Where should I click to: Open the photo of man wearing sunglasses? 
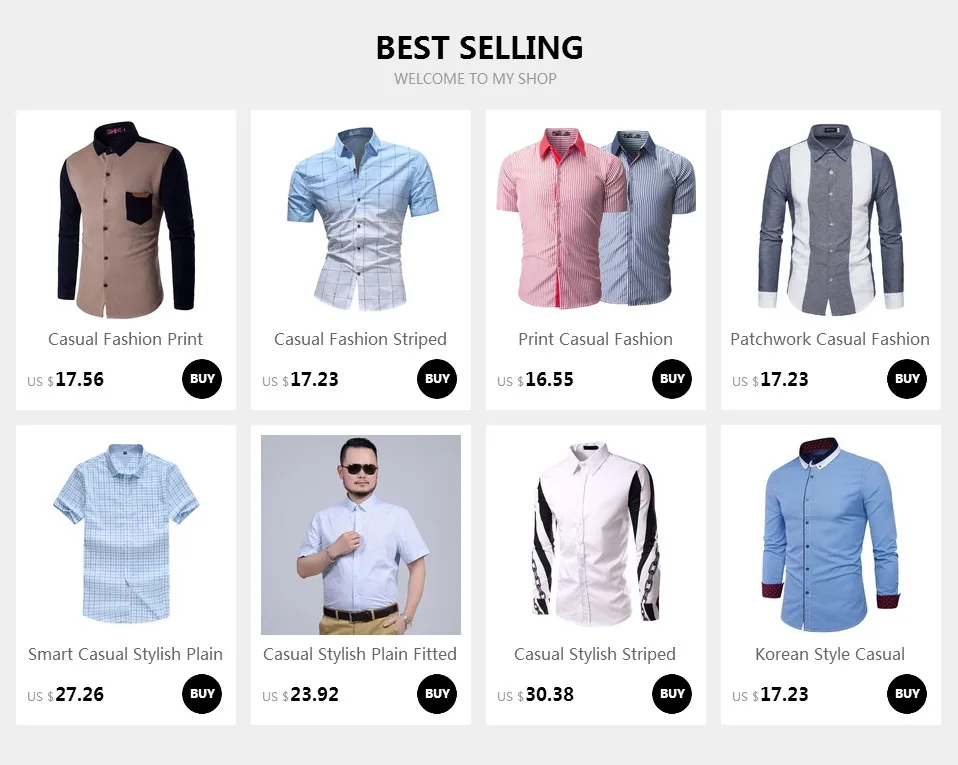(x=361, y=535)
